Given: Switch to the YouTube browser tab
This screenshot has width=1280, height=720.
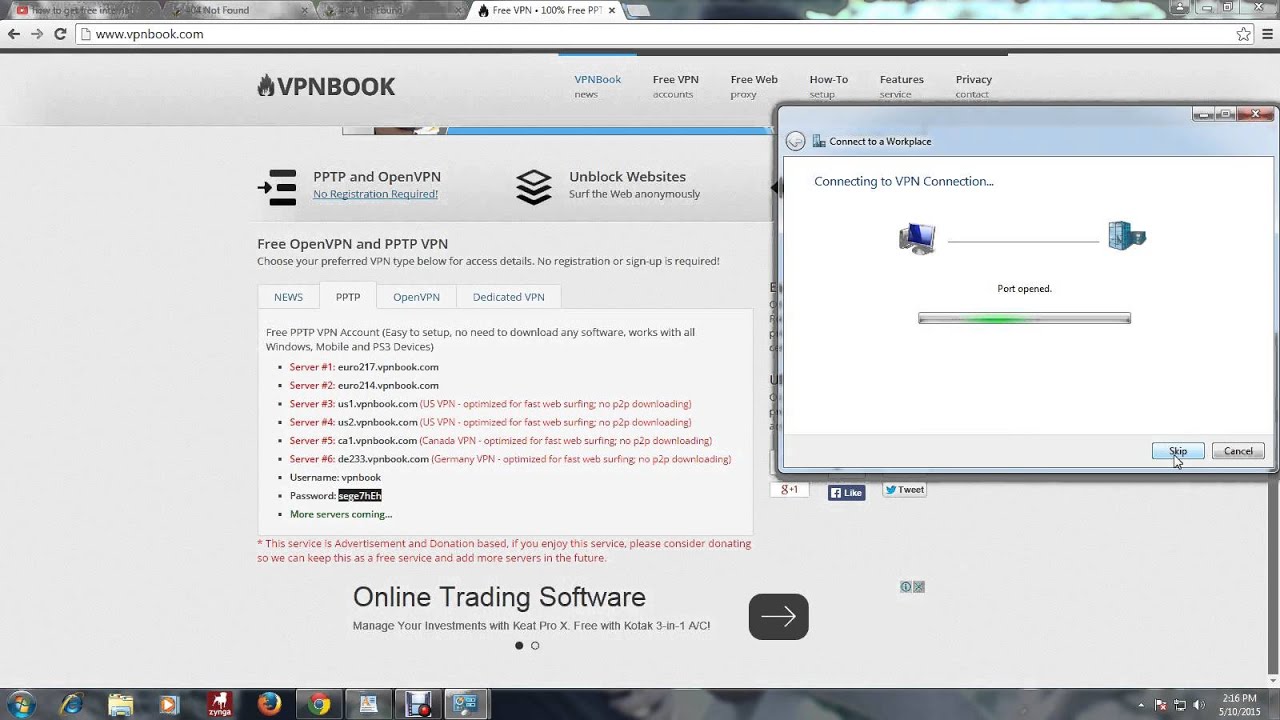Looking at the screenshot, I should pos(80,10).
